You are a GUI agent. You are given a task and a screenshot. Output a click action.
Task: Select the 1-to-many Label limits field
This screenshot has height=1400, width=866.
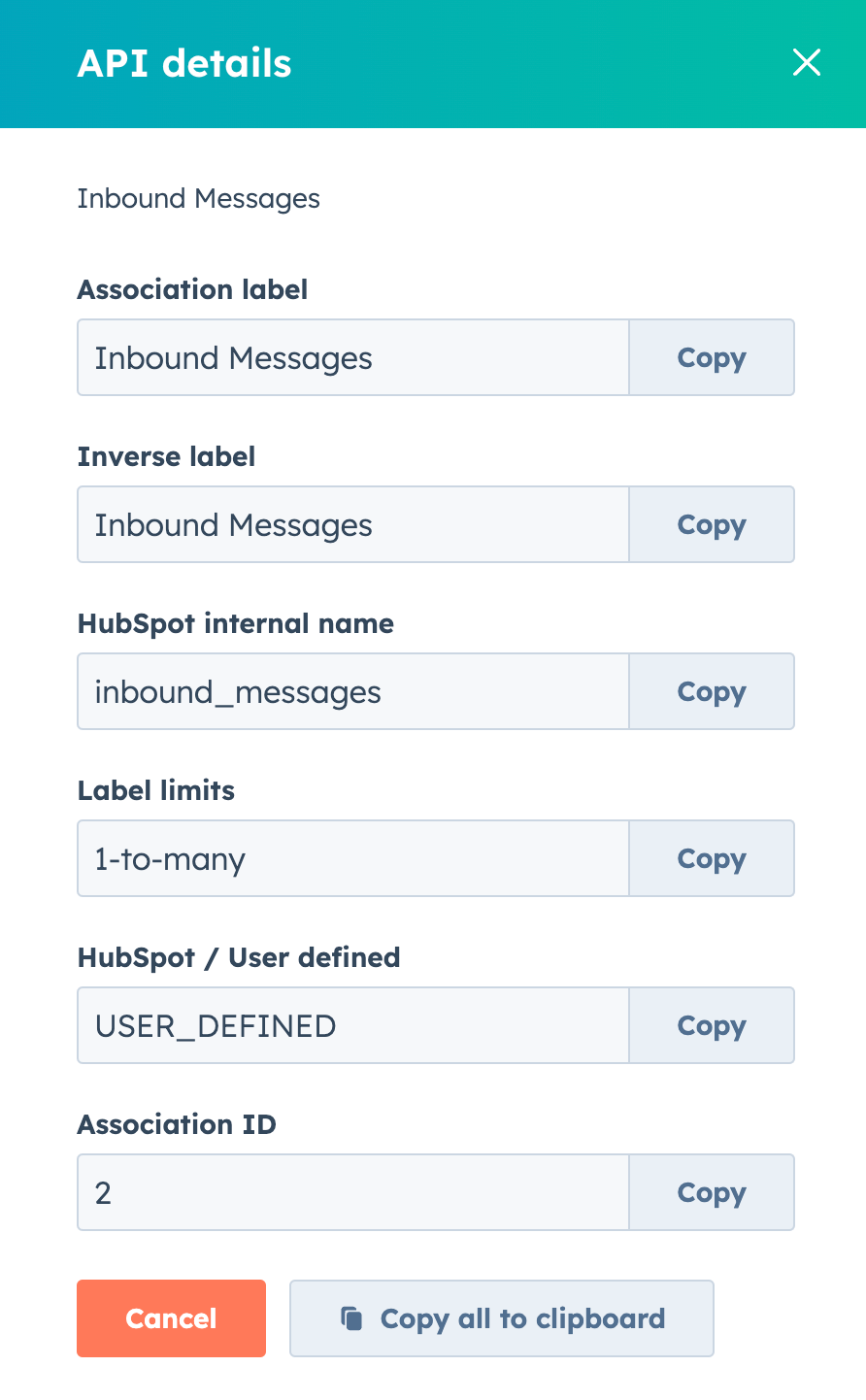tap(352, 858)
